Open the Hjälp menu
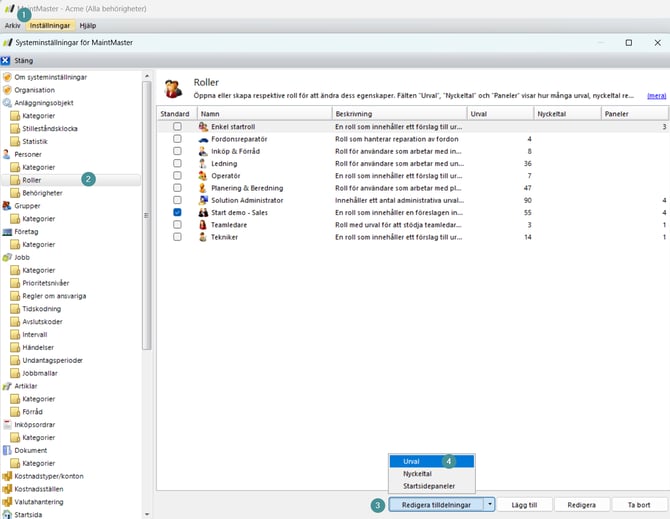 (88, 26)
